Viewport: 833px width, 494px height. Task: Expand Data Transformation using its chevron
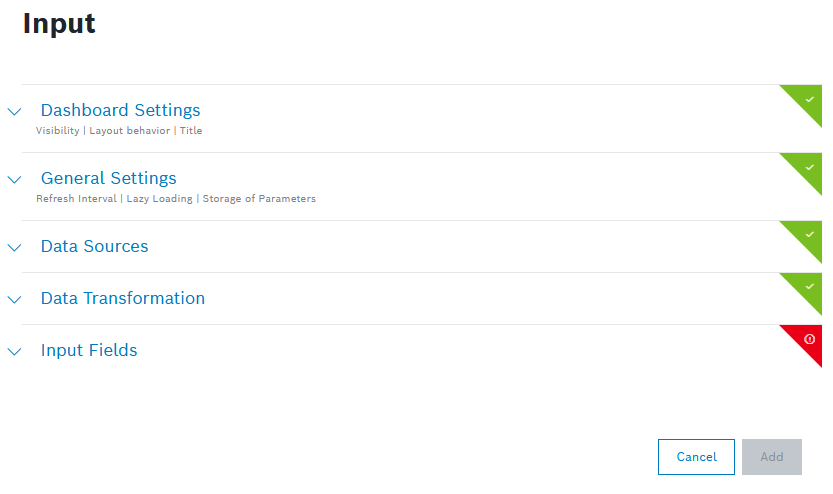click(14, 299)
